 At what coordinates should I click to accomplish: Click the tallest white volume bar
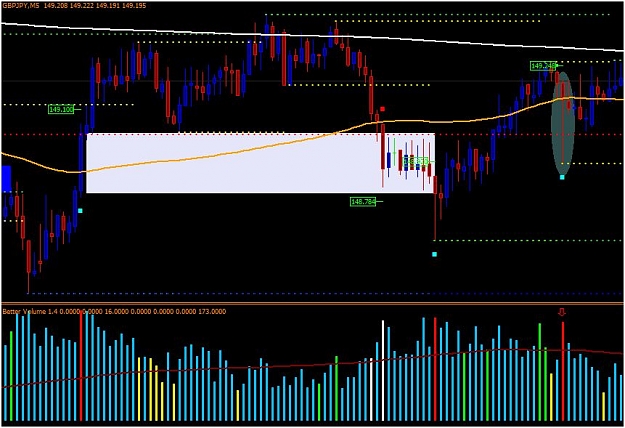coord(383,370)
